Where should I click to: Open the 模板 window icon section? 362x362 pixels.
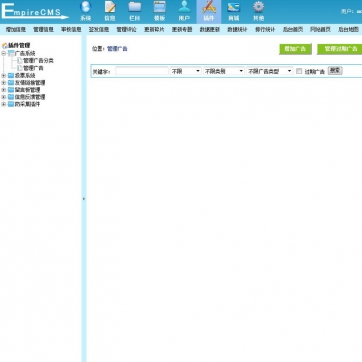159,11
